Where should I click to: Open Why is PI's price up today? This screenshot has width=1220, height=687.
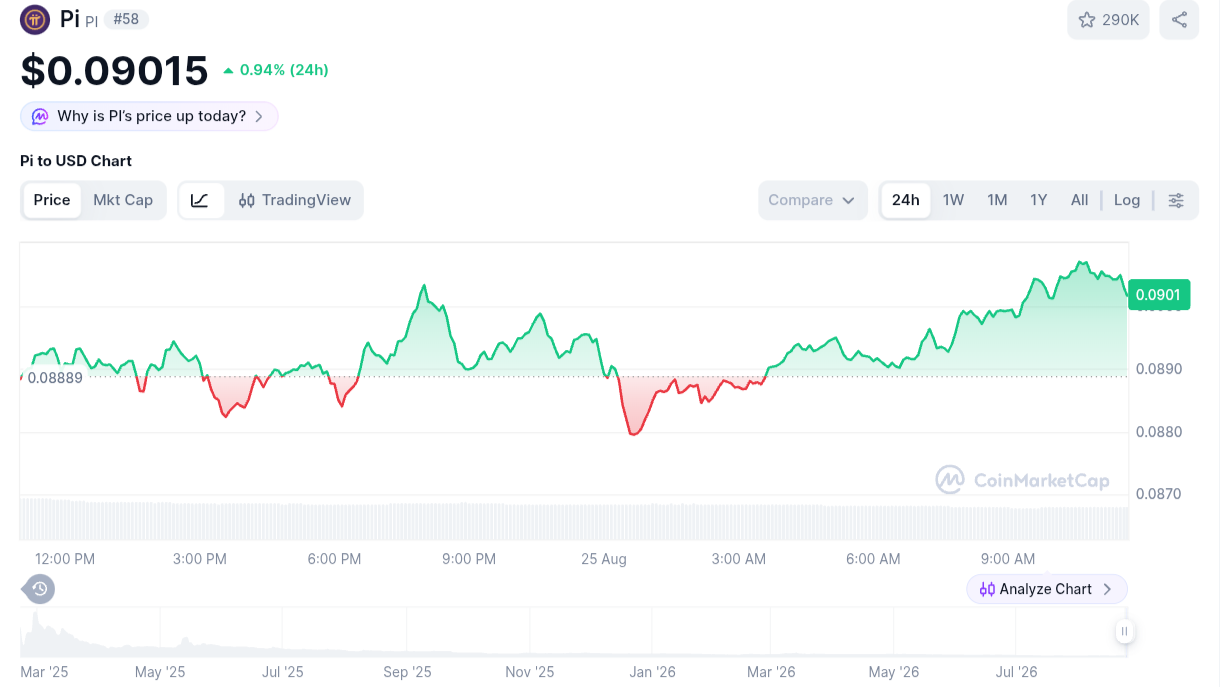(149, 116)
